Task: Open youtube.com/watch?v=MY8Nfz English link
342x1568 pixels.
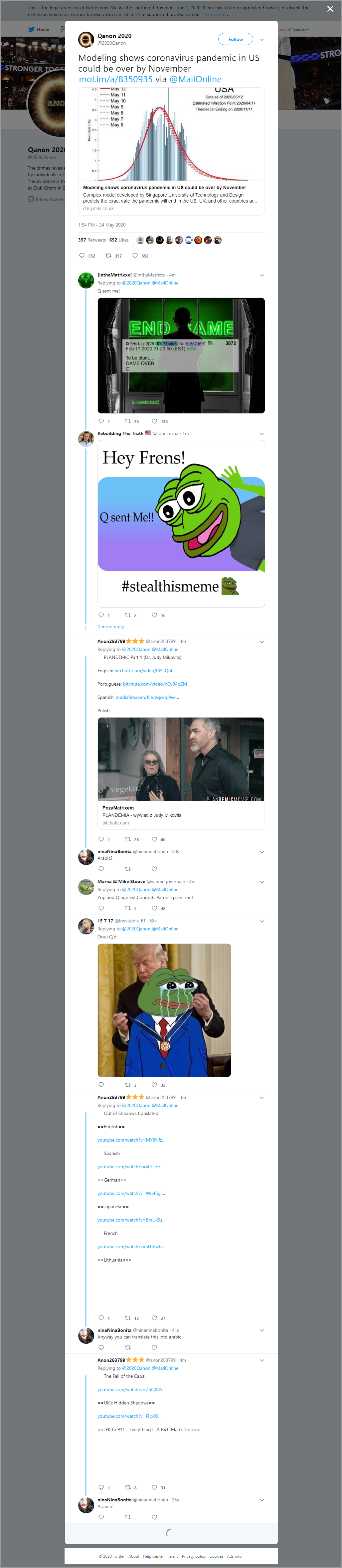Action: click(131, 1140)
